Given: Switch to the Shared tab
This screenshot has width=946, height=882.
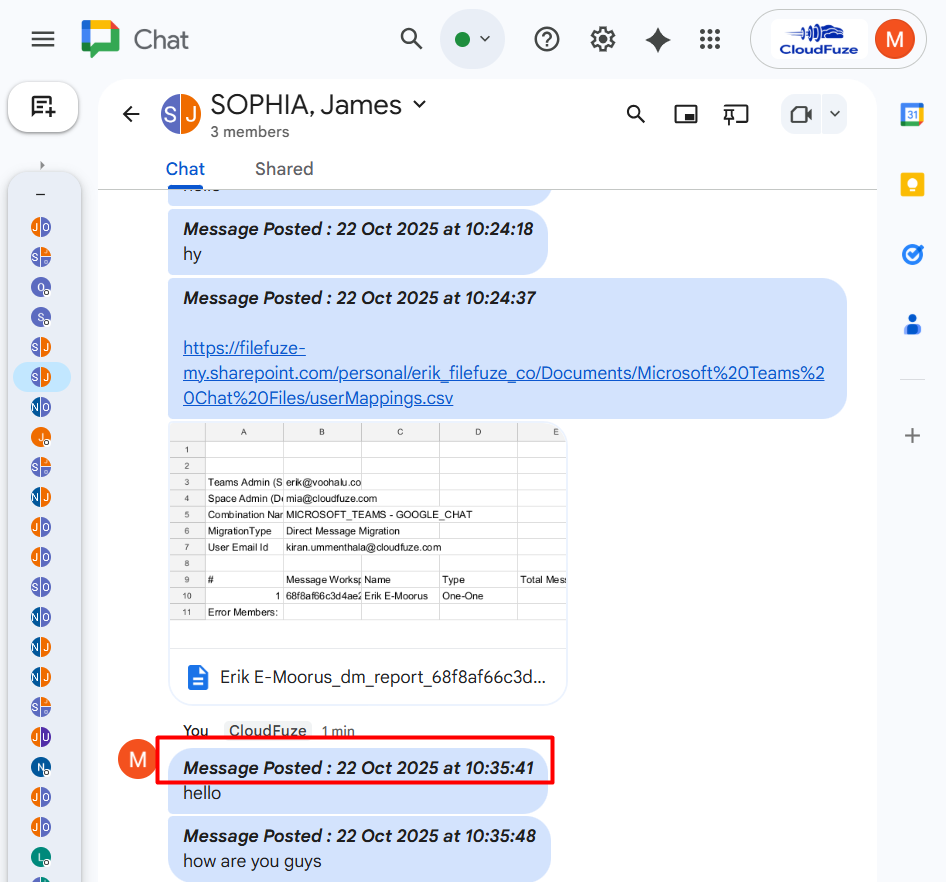Looking at the screenshot, I should tap(284, 169).
